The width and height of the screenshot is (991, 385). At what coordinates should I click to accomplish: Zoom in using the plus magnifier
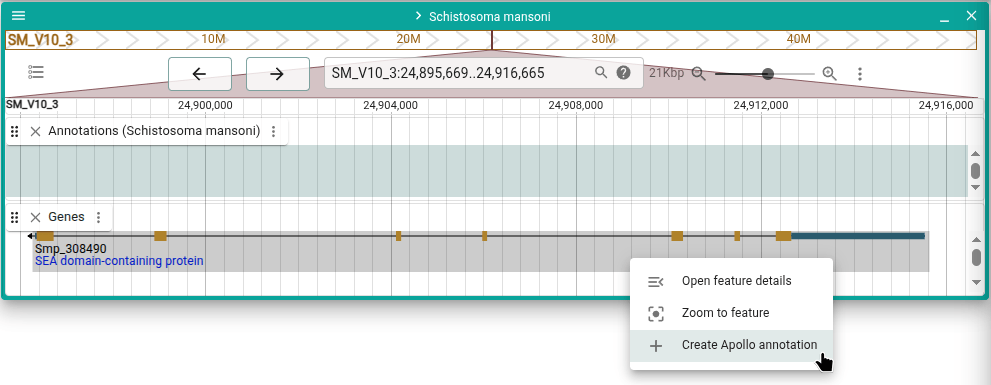(x=830, y=73)
